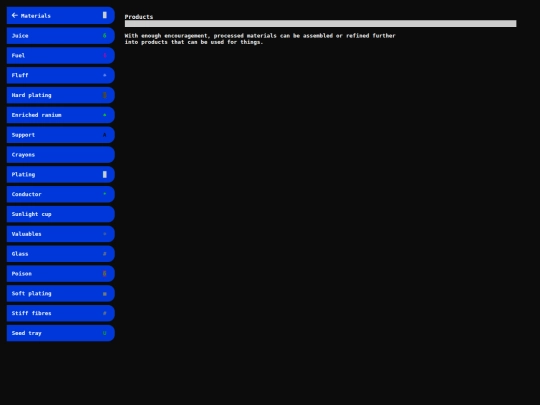Choose Hard plating from the list
This screenshot has height=405, width=540.
tap(61, 95)
